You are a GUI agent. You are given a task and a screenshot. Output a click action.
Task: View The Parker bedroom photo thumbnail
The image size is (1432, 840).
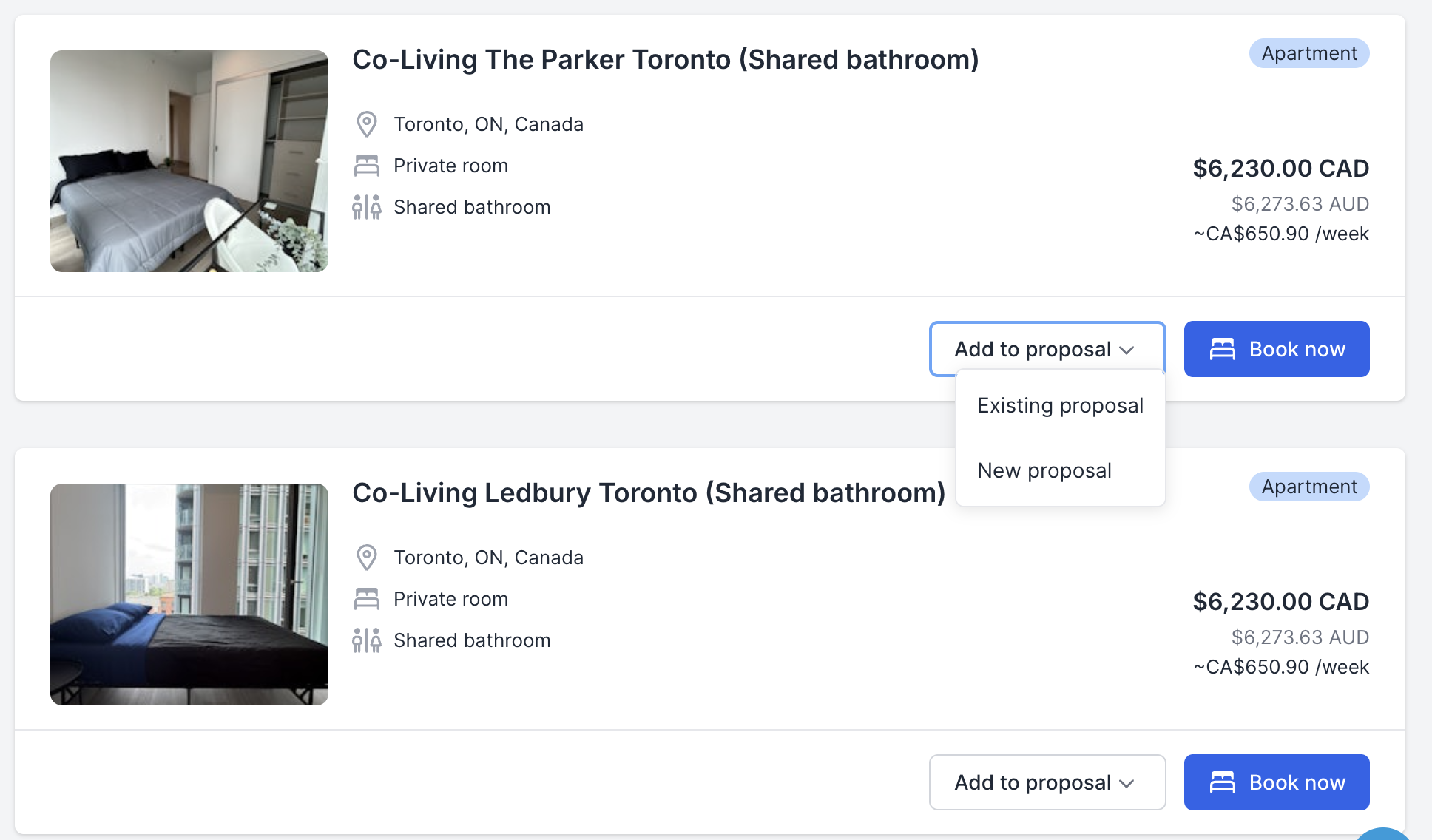[189, 161]
